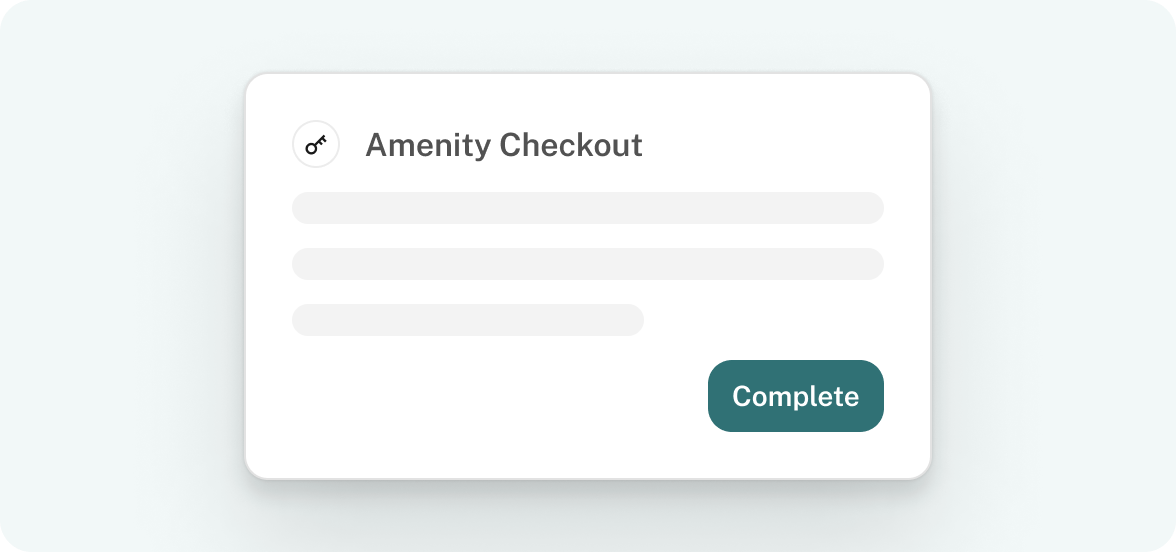Click the pale background outside the card

tap(120, 276)
